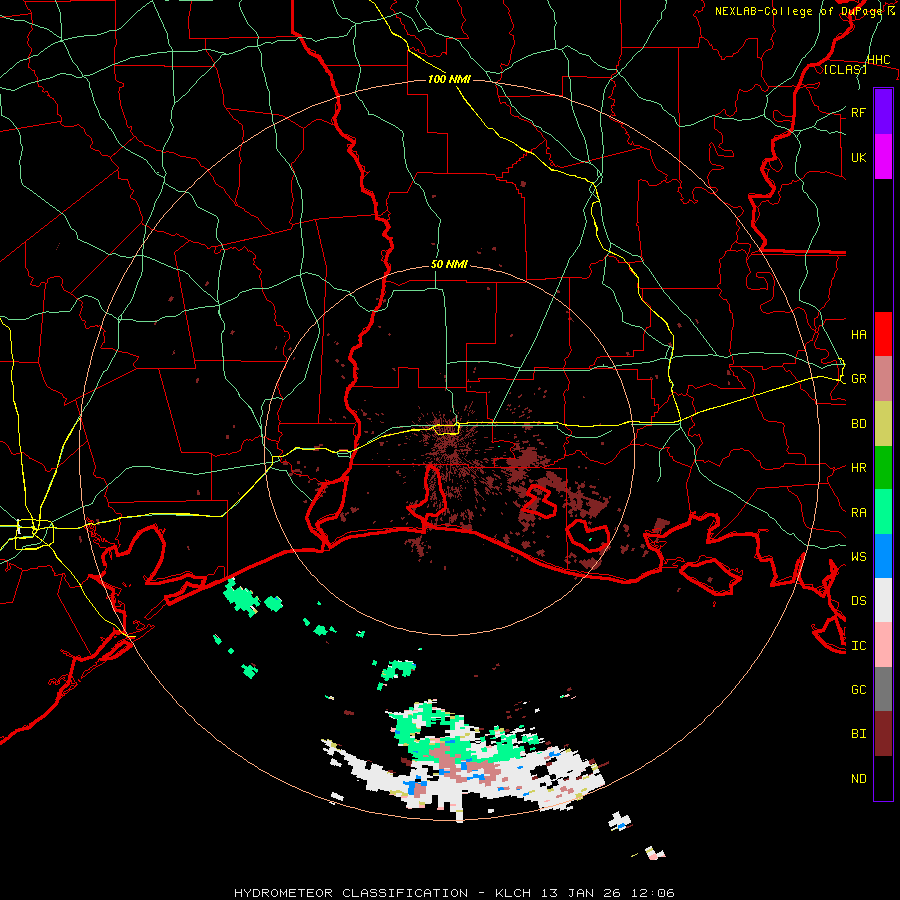Click the DS legend label
Image resolution: width=900 pixels, height=900 pixels.
click(858, 600)
